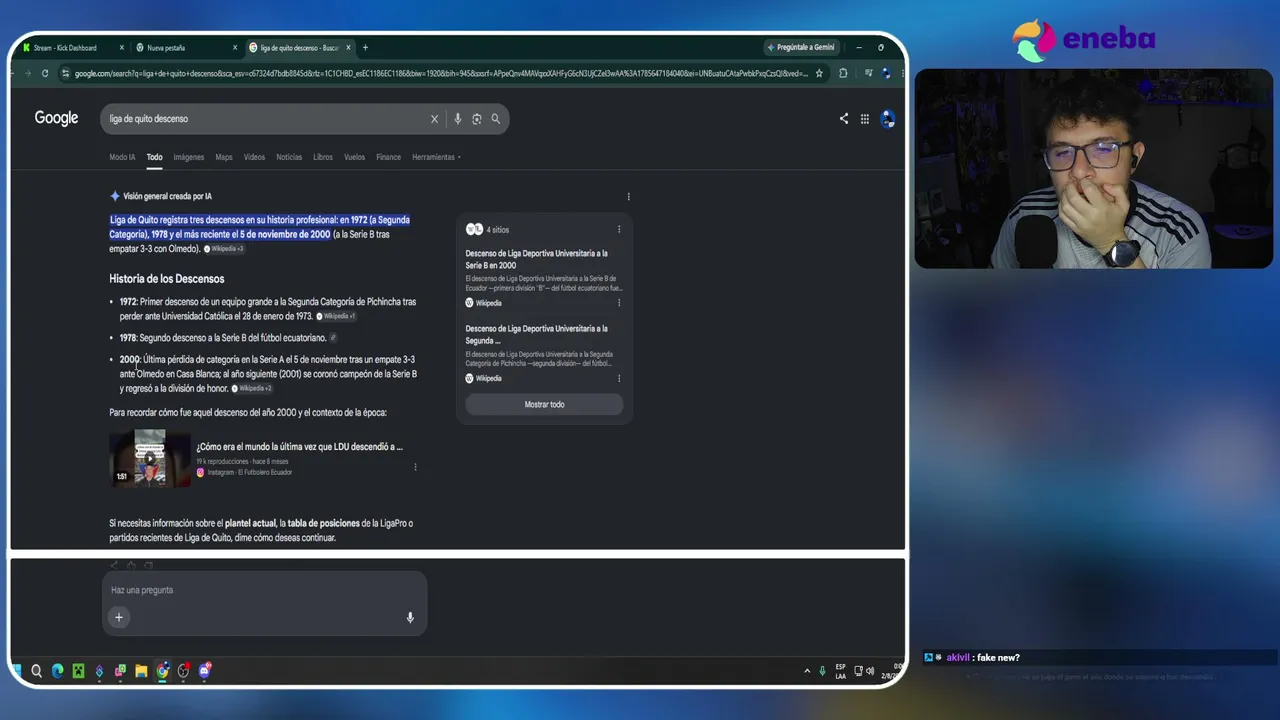Click the Mostrar todo button
This screenshot has width=1280, height=720.
(x=544, y=405)
